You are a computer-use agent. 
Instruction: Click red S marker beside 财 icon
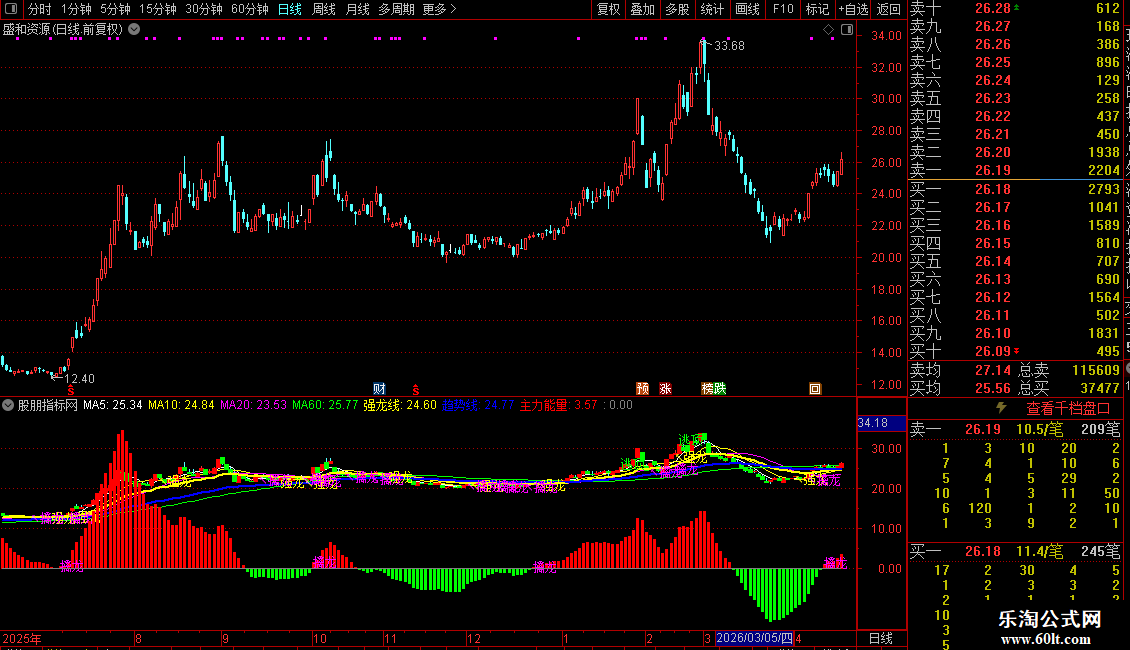[x=416, y=390]
